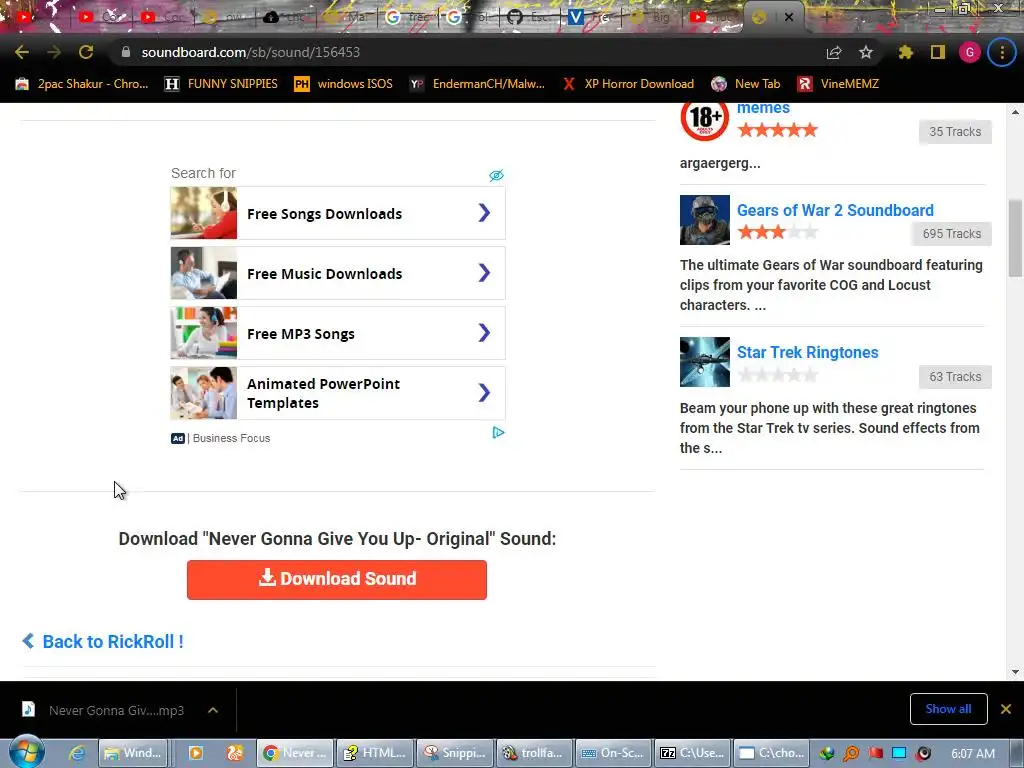Click chevron beside Animated PowerPoint Templates
The width and height of the screenshot is (1024, 768).
click(x=484, y=392)
